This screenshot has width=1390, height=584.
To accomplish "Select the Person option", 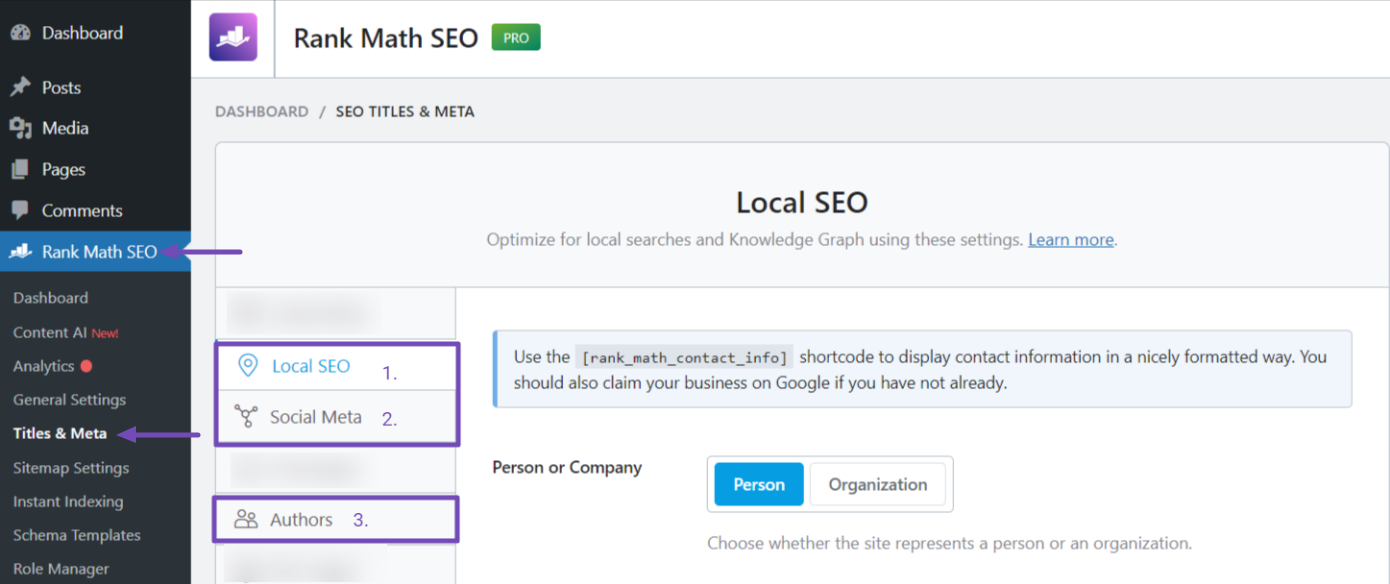I will 759,484.
